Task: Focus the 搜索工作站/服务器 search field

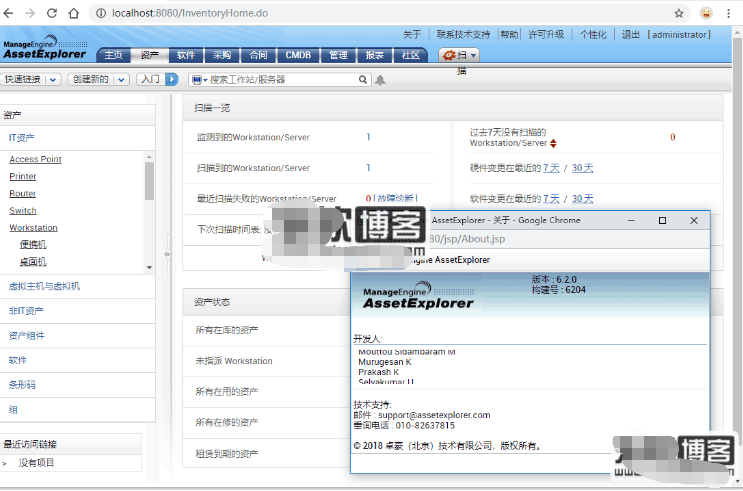Action: [x=280, y=80]
